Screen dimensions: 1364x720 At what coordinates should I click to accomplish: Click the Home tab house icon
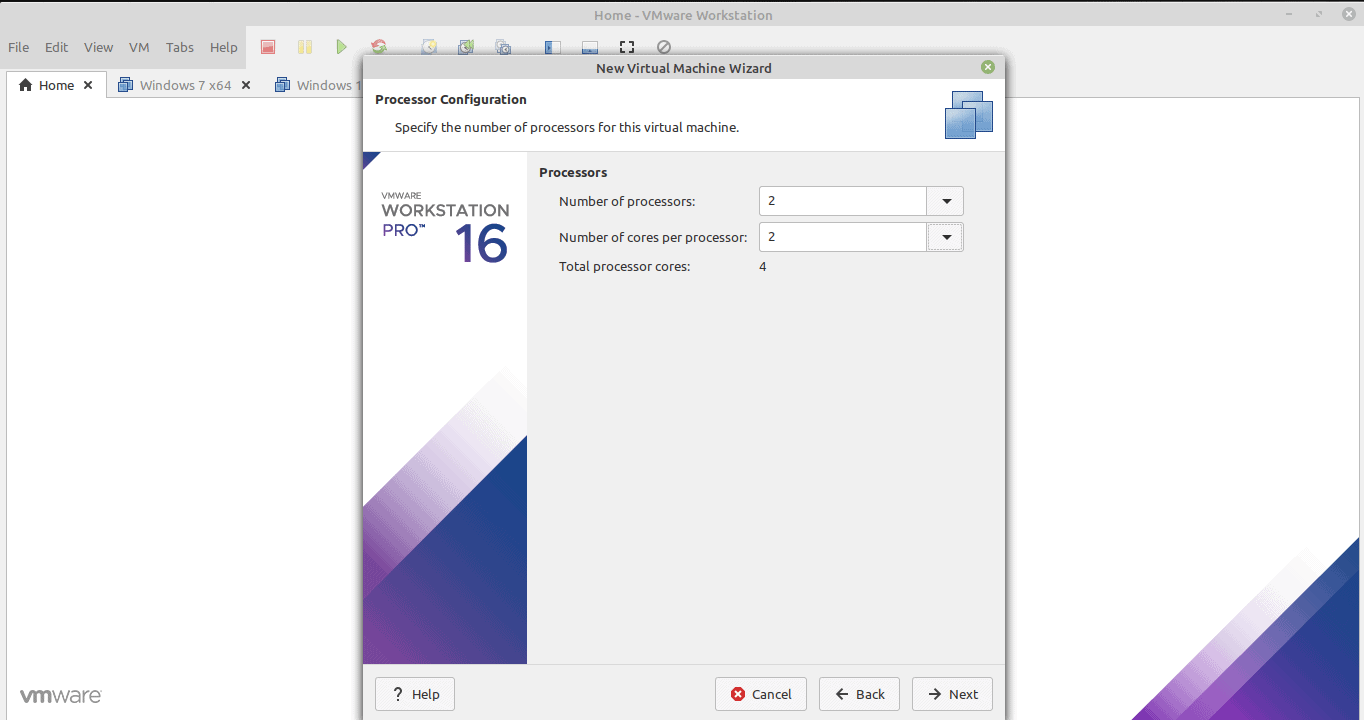tap(26, 85)
